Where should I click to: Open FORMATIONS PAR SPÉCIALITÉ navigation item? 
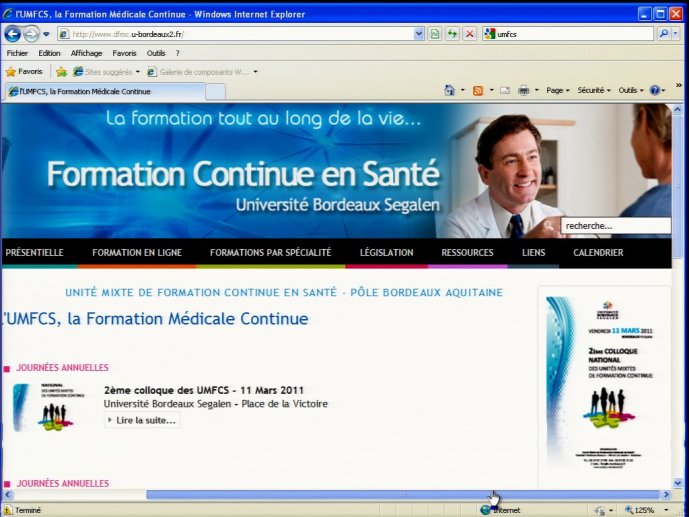coord(270,253)
